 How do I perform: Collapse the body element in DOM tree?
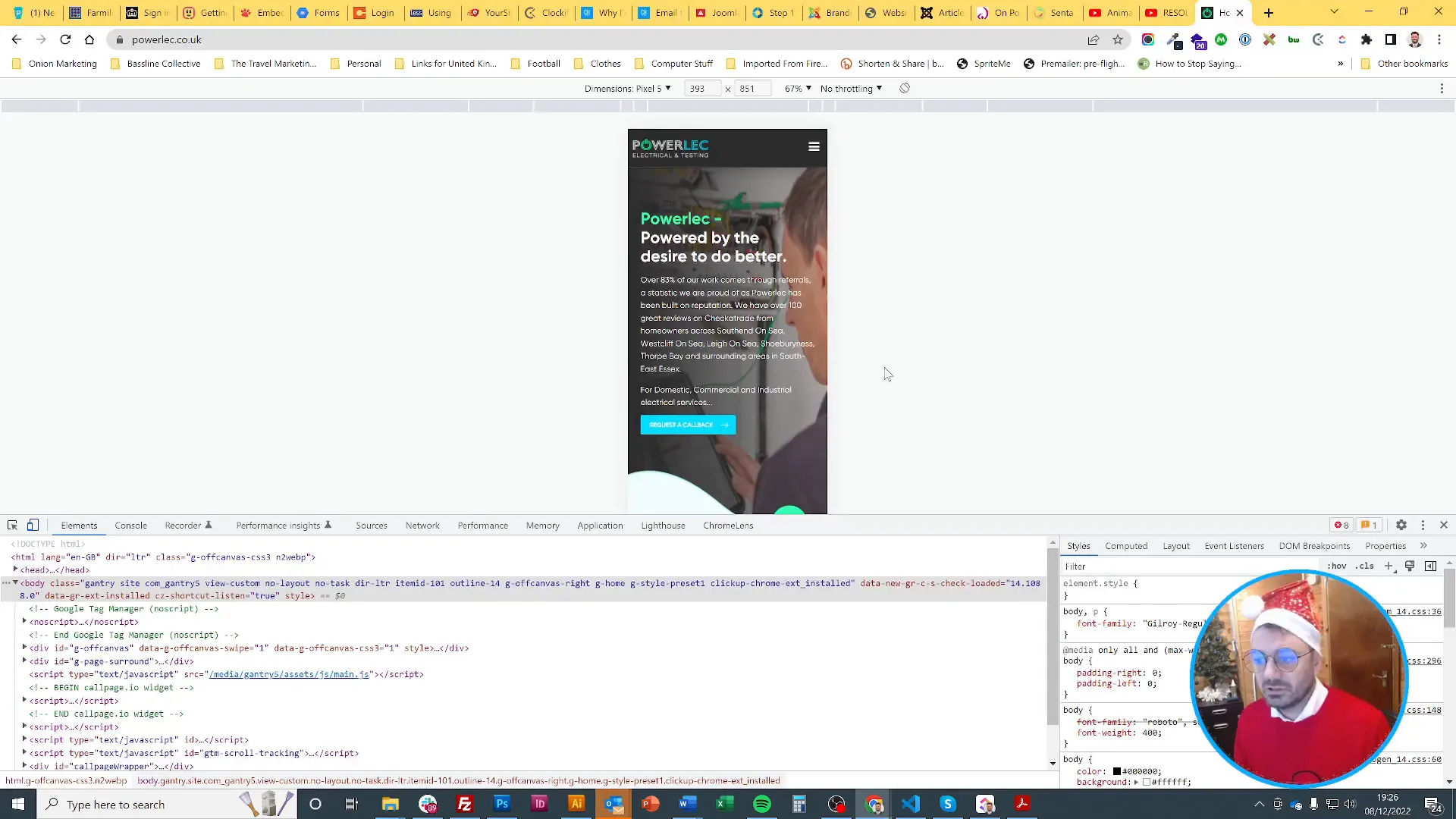[15, 582]
